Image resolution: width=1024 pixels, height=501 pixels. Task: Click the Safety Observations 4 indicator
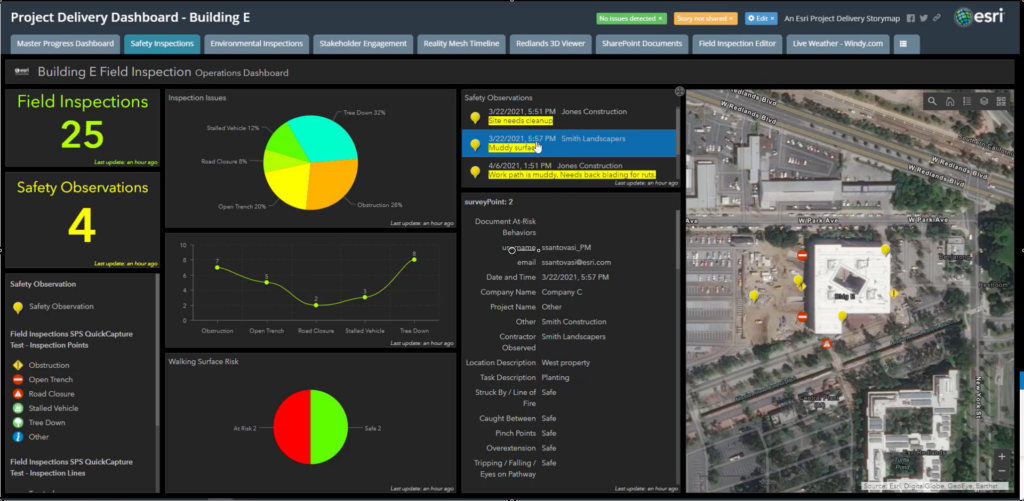tap(82, 220)
